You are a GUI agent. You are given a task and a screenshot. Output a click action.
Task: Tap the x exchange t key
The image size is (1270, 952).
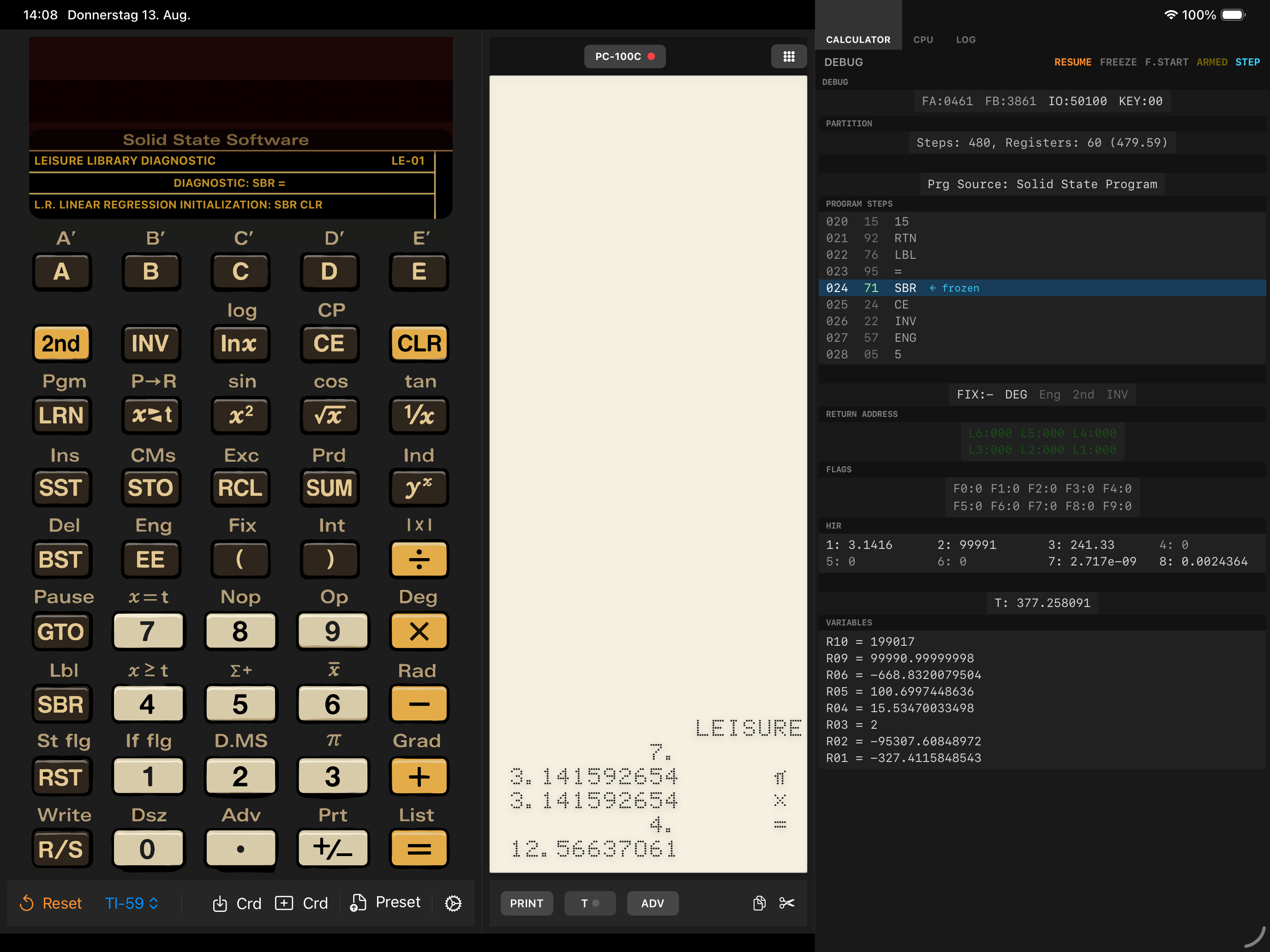click(x=151, y=415)
